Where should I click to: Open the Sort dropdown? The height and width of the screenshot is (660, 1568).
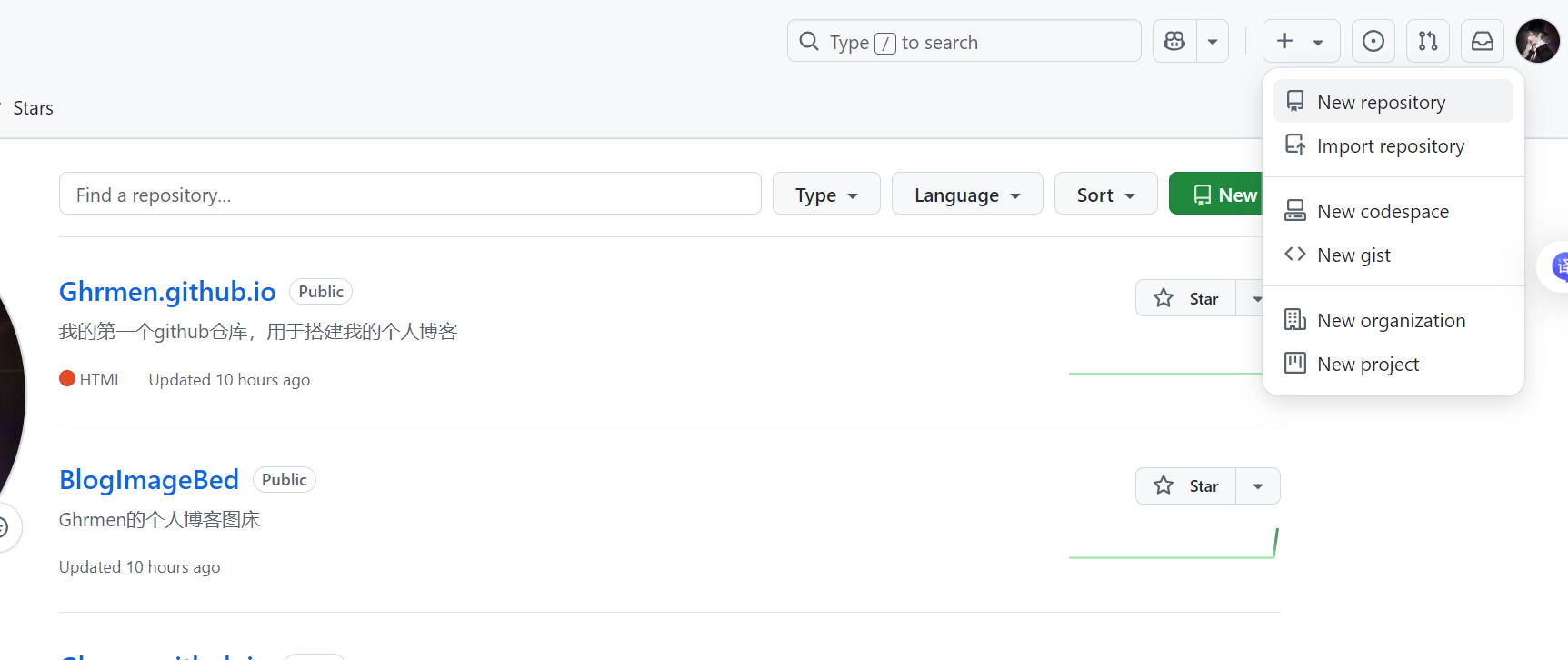click(1105, 194)
